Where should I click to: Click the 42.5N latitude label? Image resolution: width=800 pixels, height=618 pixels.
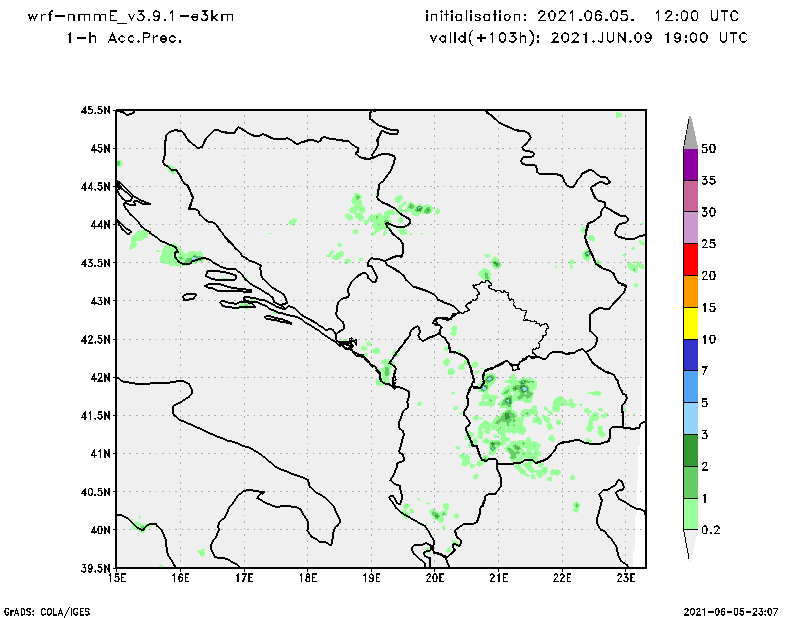point(95,339)
